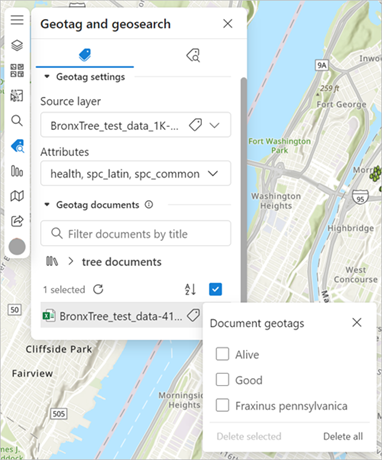This screenshot has height=460, width=382.
Task: Collapse the Geotag documents section
Action: (x=47, y=205)
